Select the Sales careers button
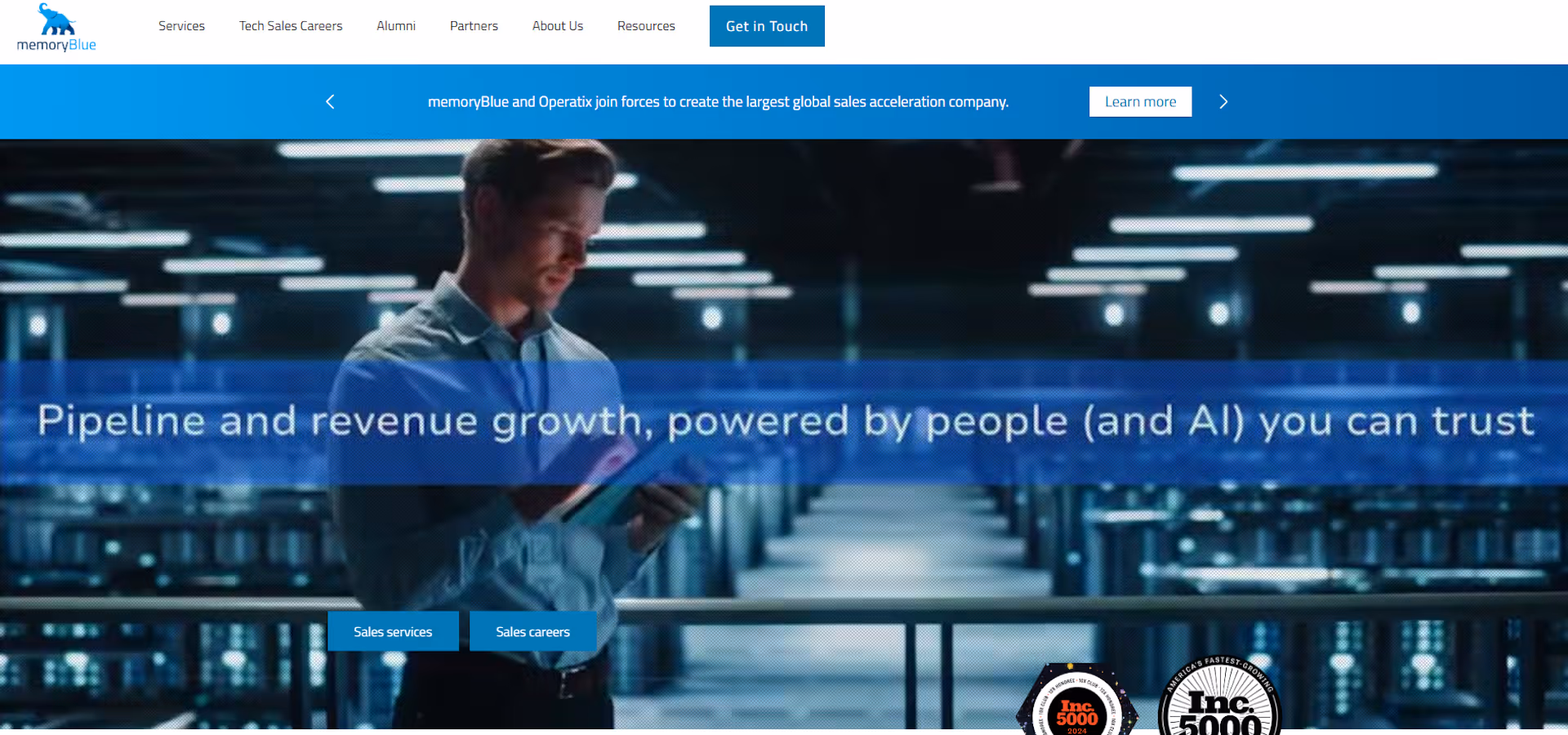Viewport: 1568px width, 735px height. (533, 631)
